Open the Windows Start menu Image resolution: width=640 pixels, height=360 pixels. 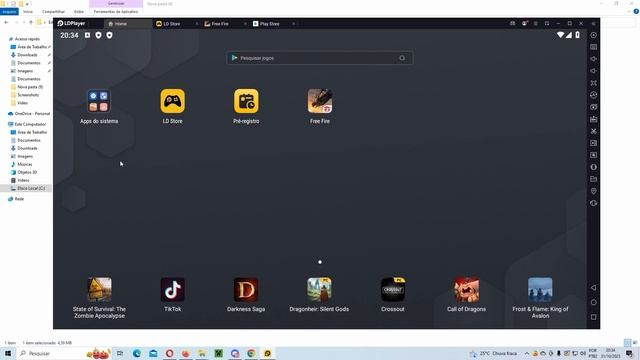(7, 353)
